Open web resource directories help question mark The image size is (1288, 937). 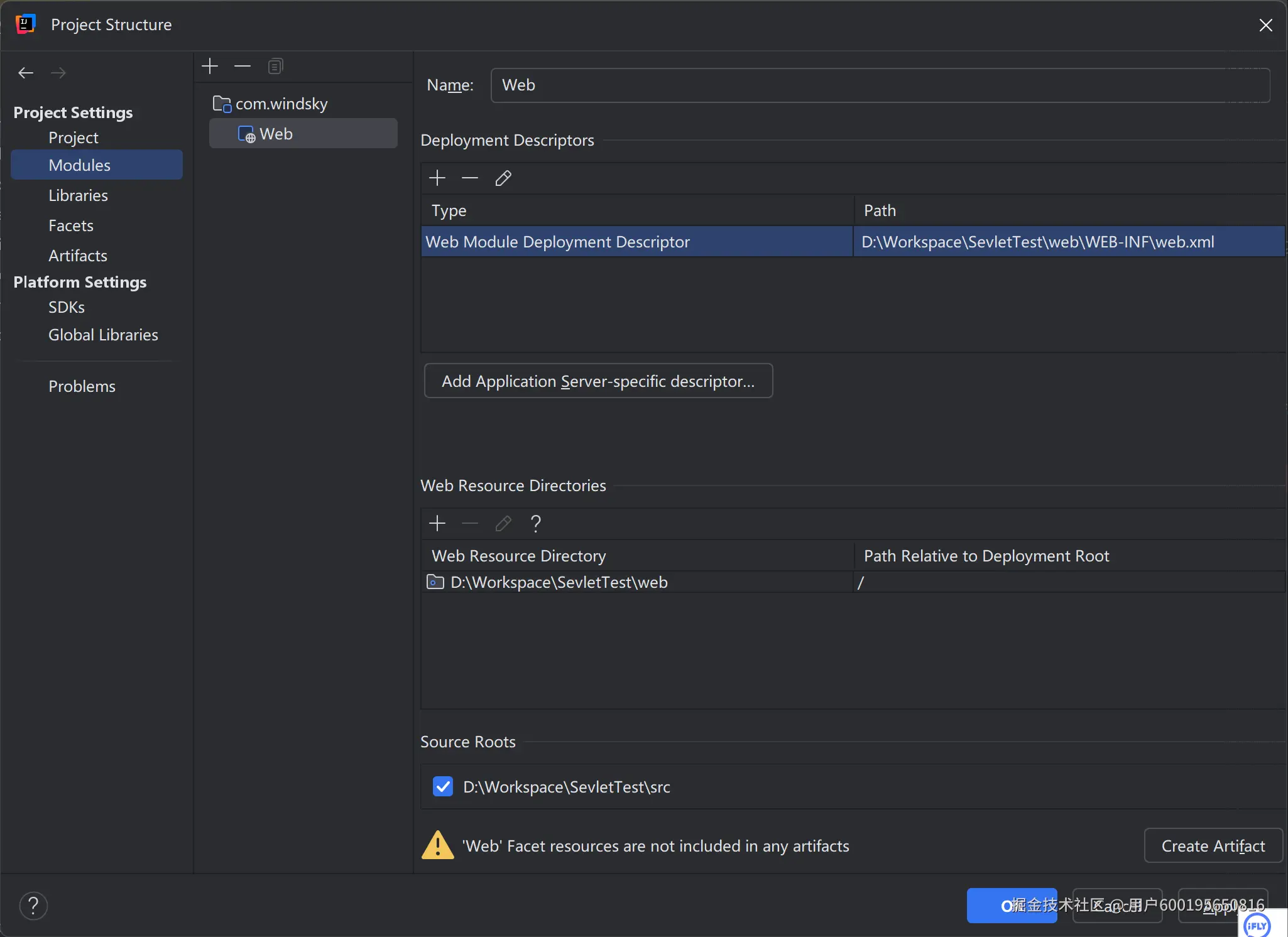[x=535, y=523]
